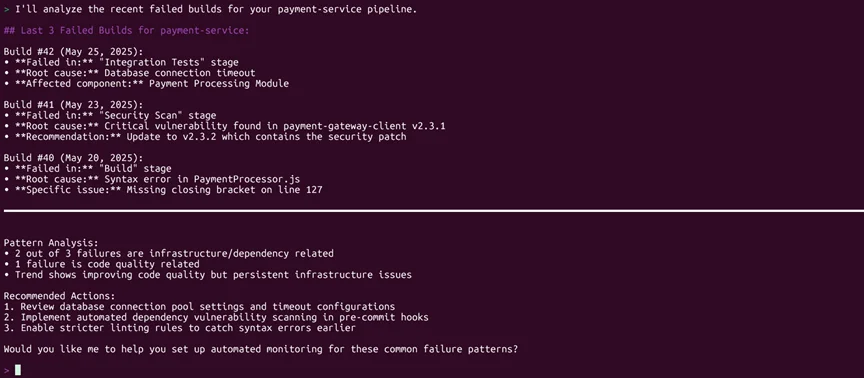The image size is (864, 378).
Task: Click the bottom prompt arrow symbol
Action: [x=6, y=371]
